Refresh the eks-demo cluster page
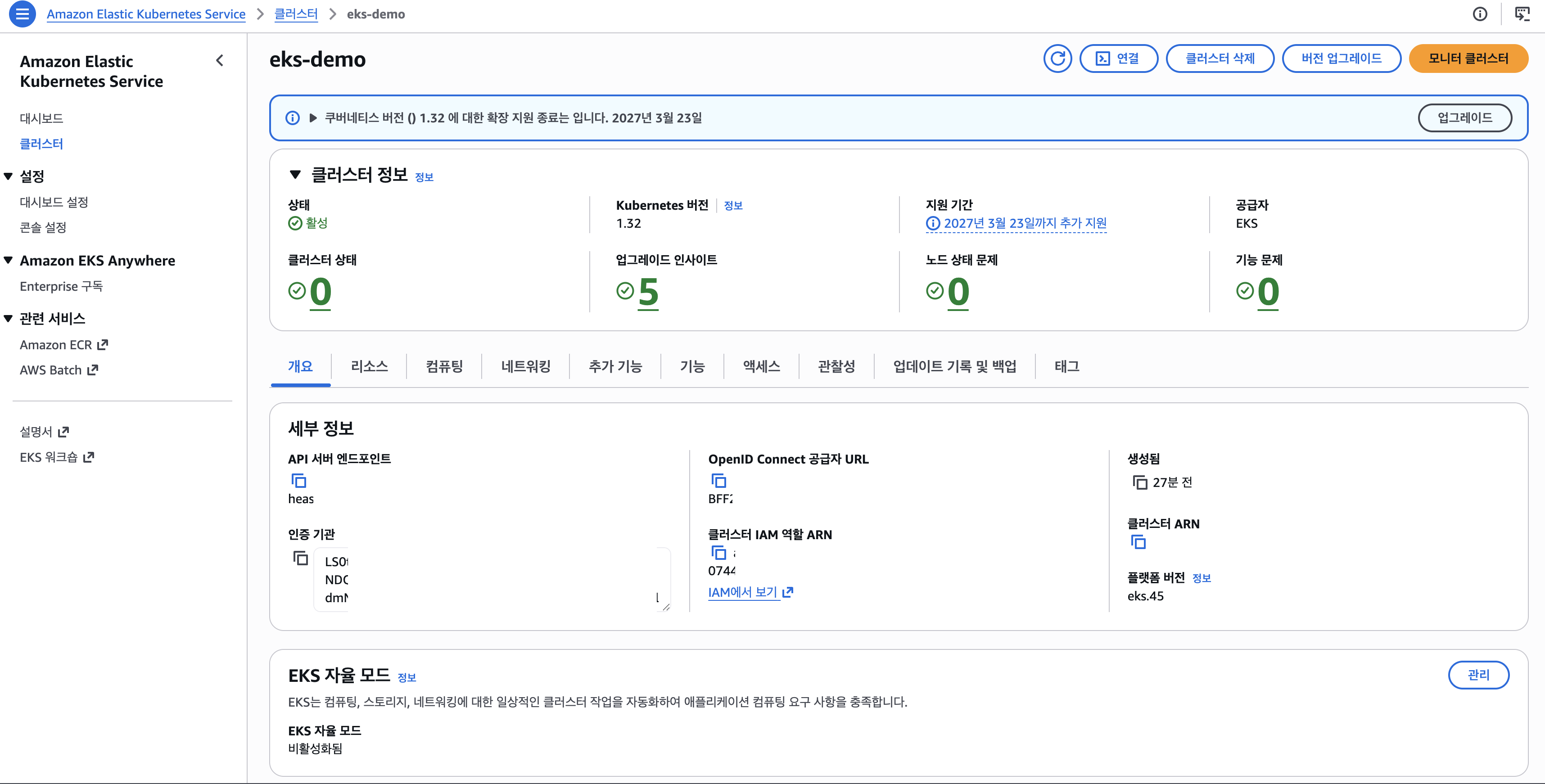Screen dimensions: 1545x784 1057,59
